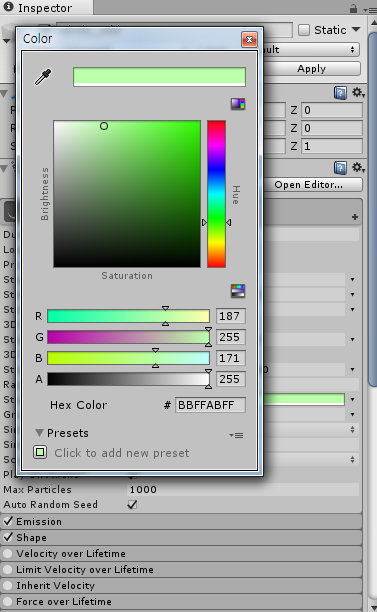Viewport: 377px width, 612px height.
Task: Open the layer dropdown ending in 'ult'
Action: pos(311,50)
